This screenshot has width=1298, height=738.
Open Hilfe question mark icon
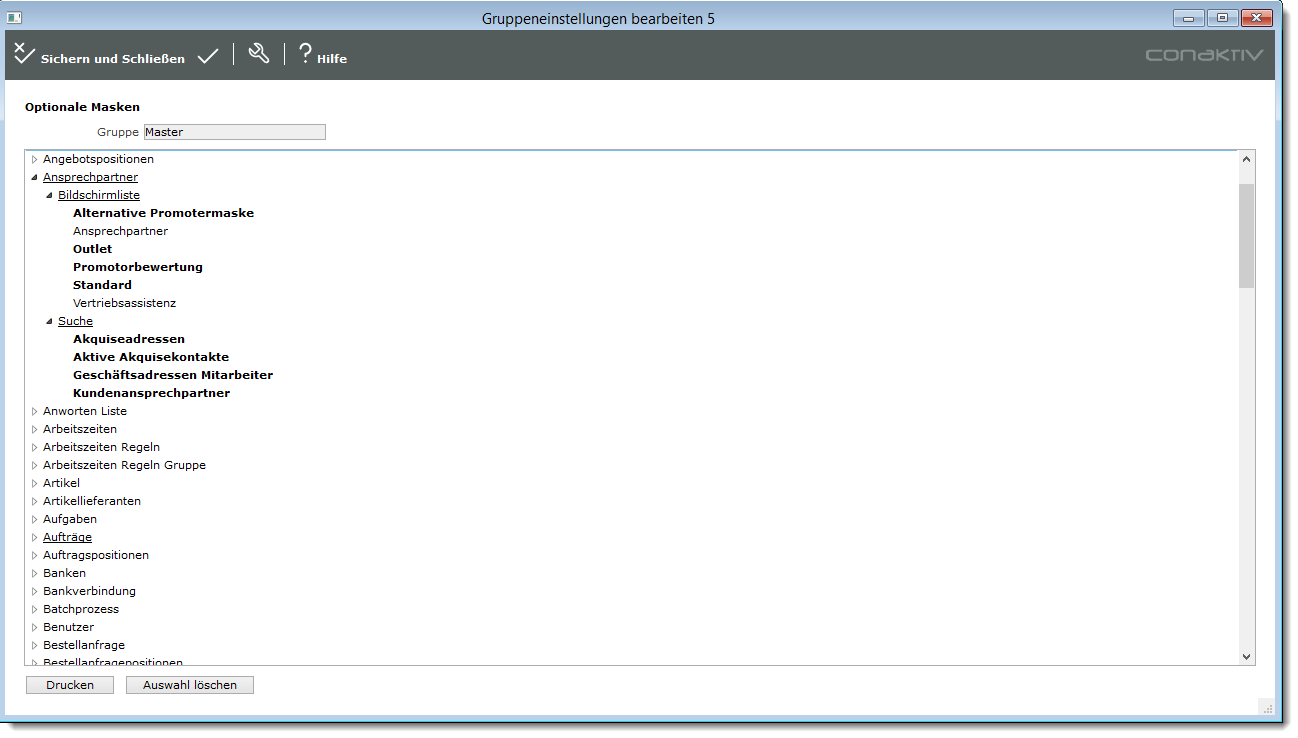click(305, 55)
